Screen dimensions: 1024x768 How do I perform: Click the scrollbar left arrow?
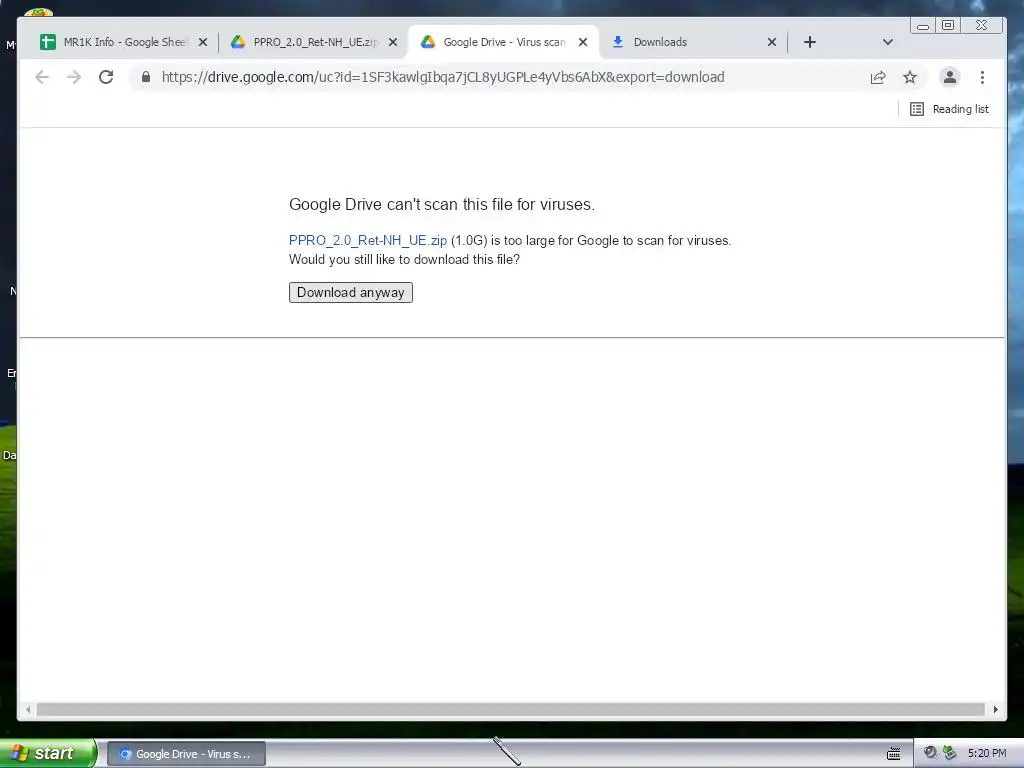pyautogui.click(x=28, y=709)
